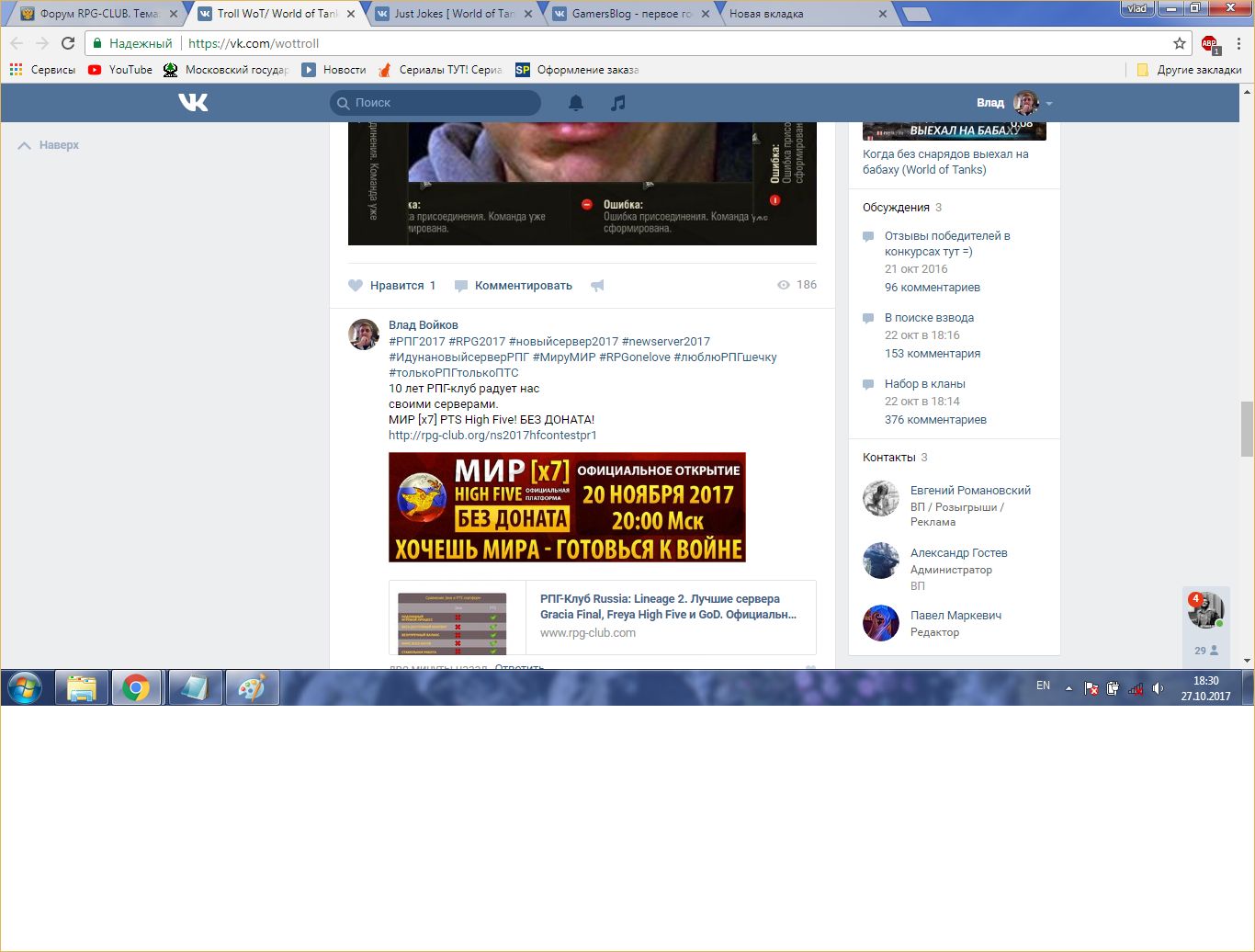Image resolution: width=1255 pixels, height=952 pixels.
Task: Open the Windows Start menu
Action: (x=25, y=688)
